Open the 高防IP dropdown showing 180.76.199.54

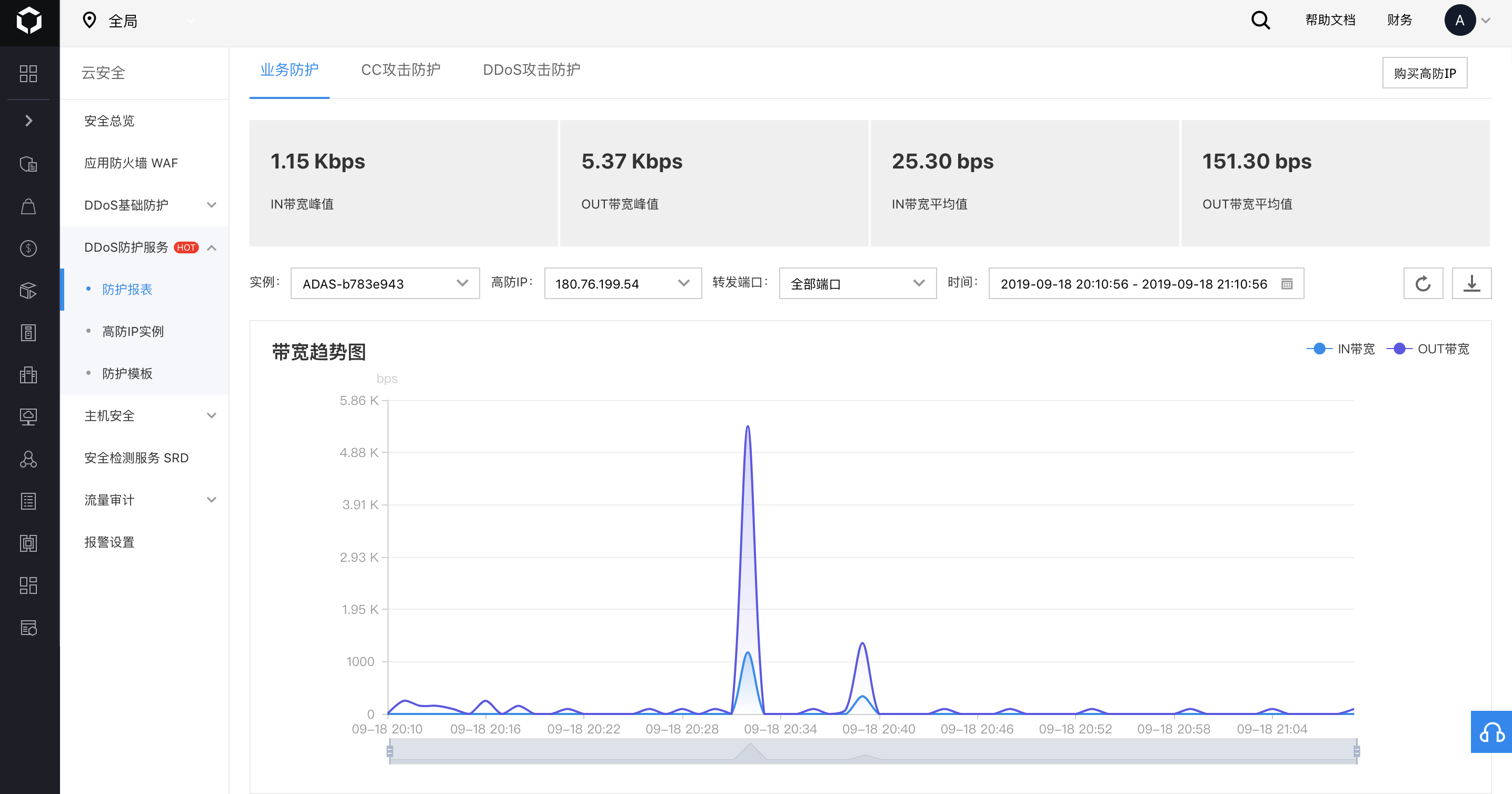click(x=623, y=284)
